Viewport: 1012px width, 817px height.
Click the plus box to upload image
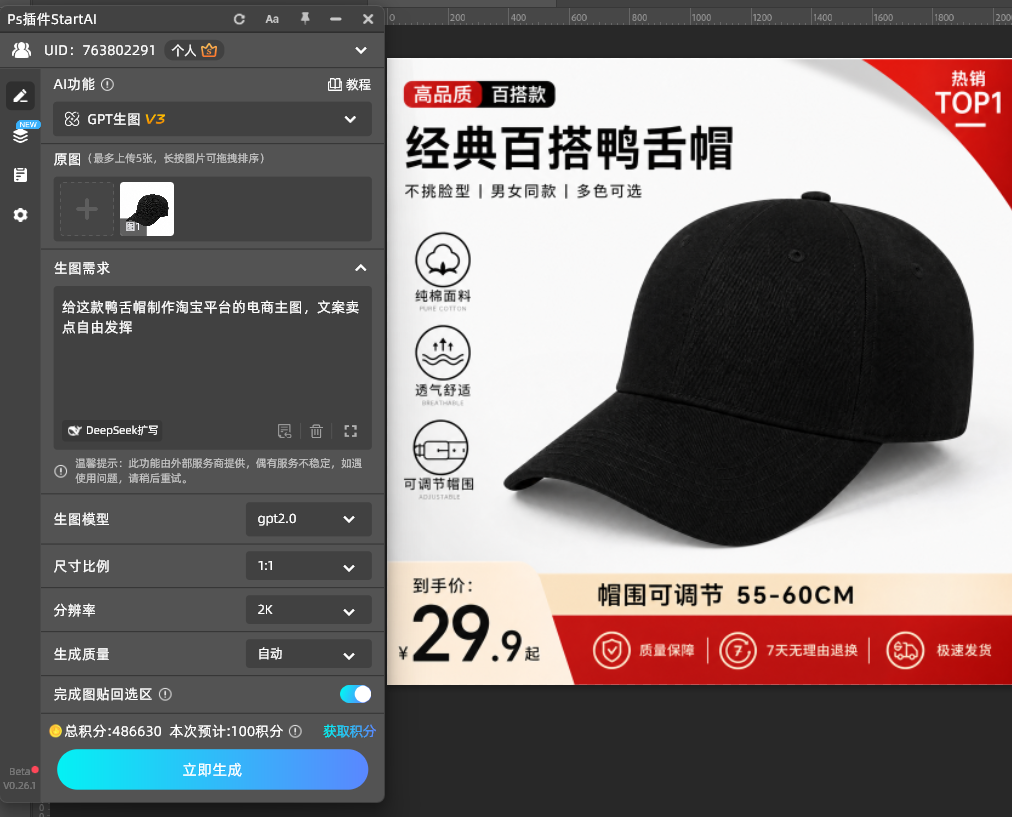point(87,209)
